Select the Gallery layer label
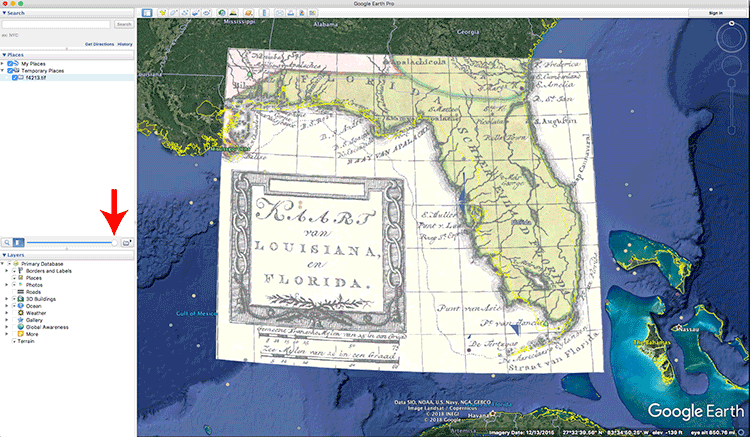The width and height of the screenshot is (750, 437). tap(34, 320)
